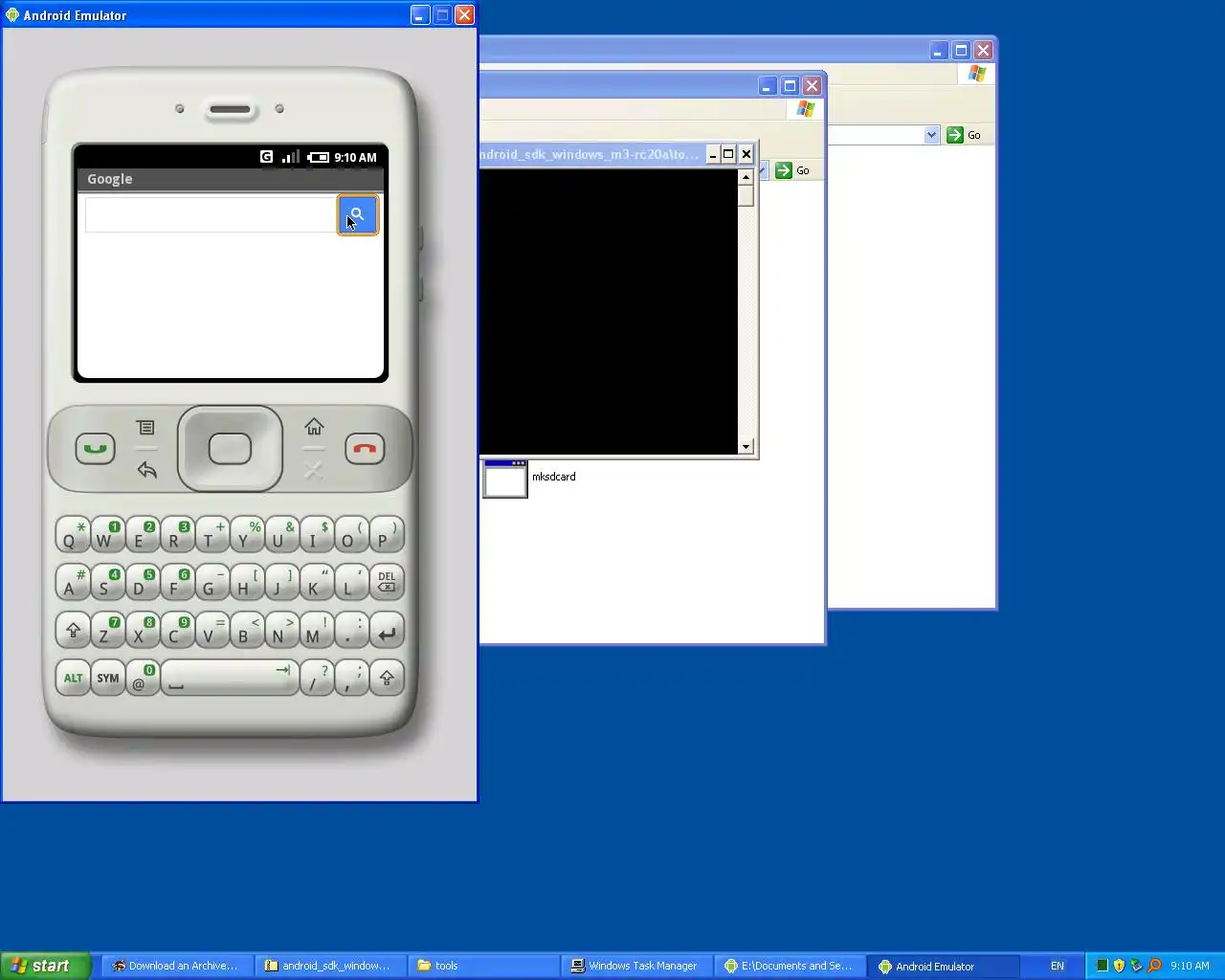Tap the B key on emulator keyboard
This screenshot has height=980, width=1225.
click(x=247, y=631)
